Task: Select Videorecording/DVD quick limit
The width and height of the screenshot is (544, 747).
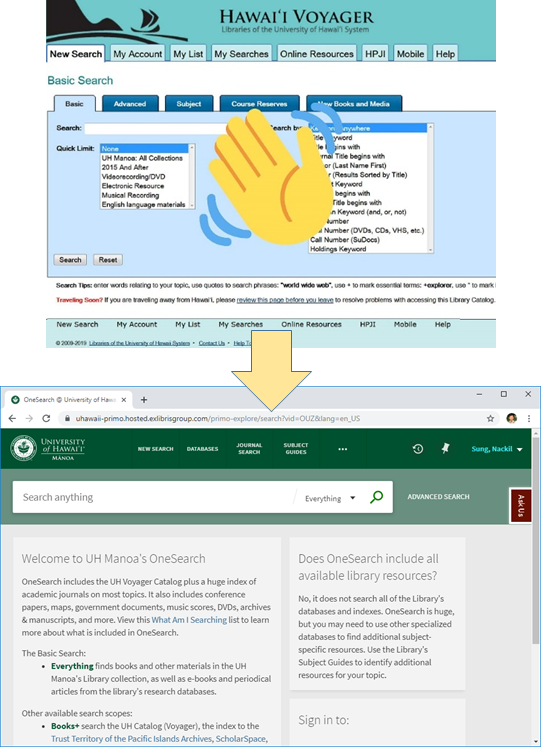Action: [133, 177]
